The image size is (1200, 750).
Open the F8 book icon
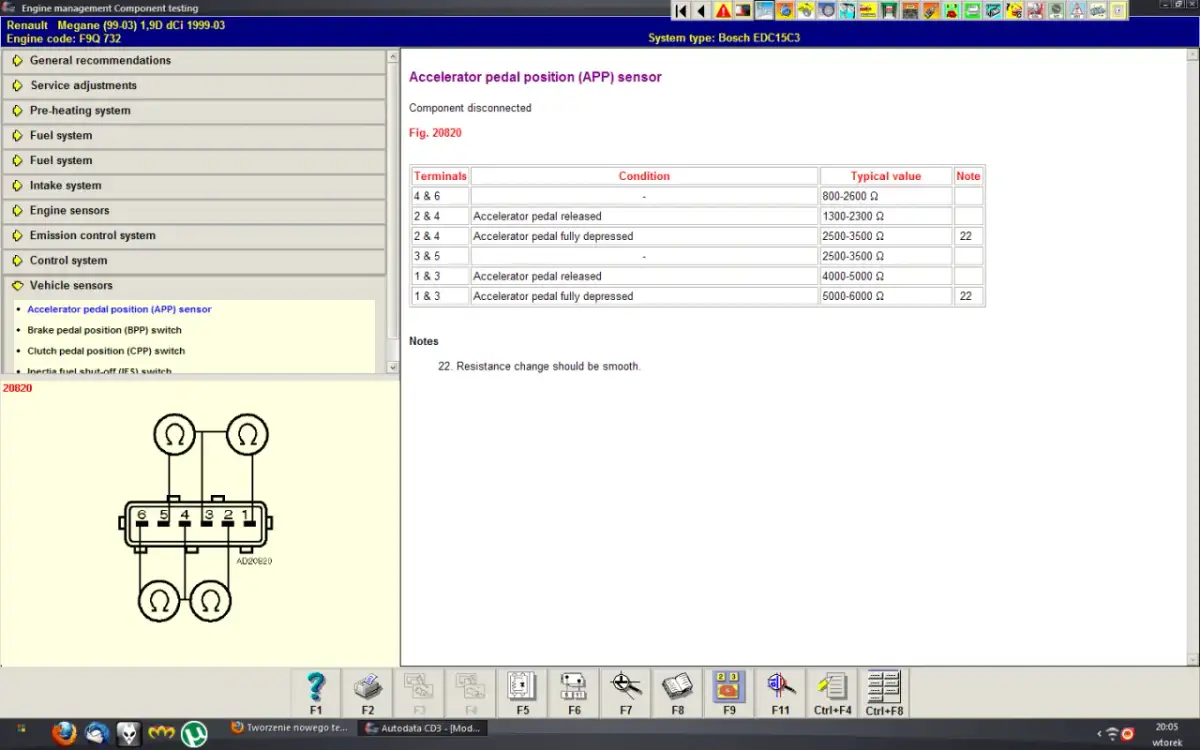tap(678, 687)
